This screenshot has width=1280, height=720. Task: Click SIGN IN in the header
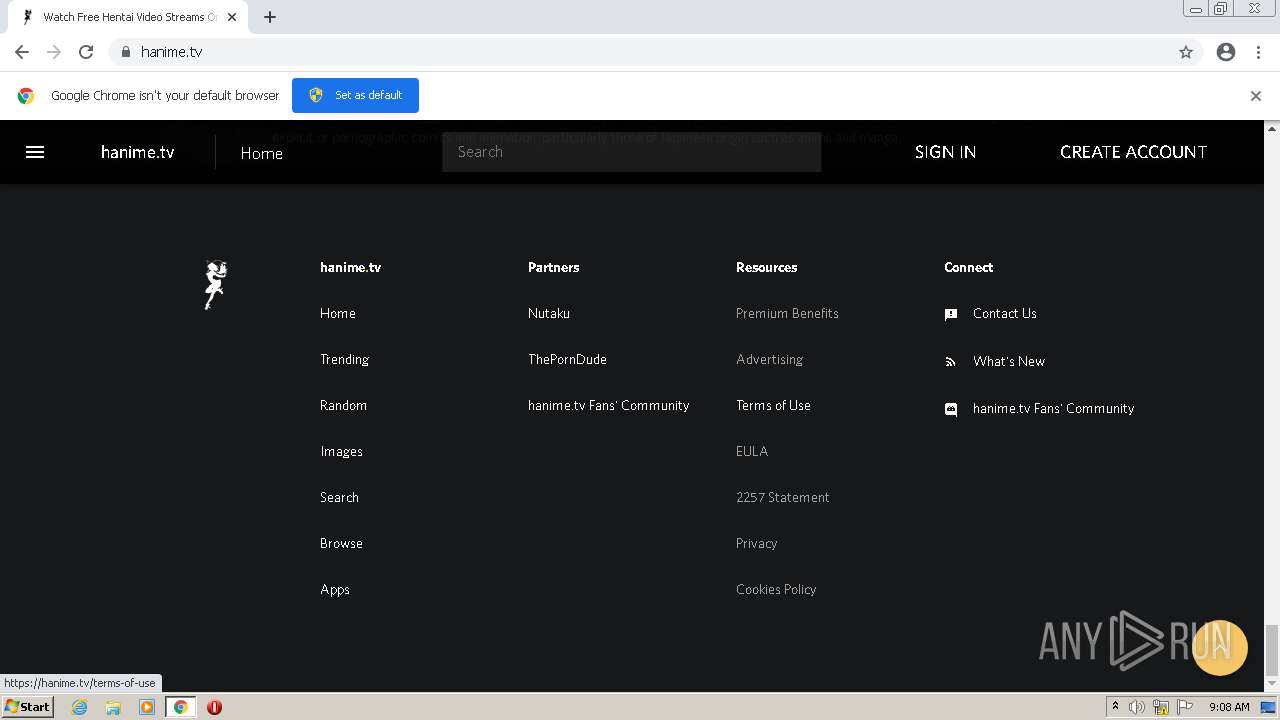pos(945,152)
